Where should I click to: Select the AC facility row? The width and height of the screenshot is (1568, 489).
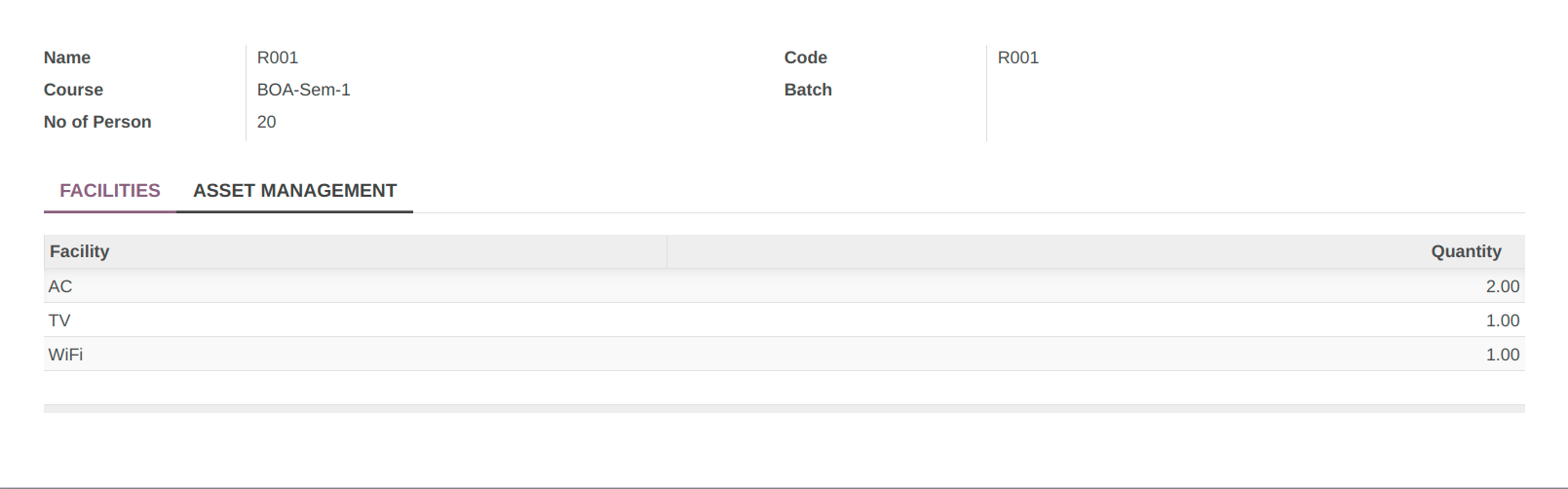tap(784, 286)
